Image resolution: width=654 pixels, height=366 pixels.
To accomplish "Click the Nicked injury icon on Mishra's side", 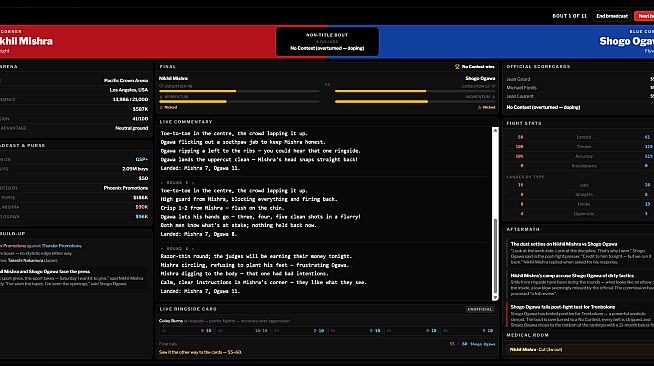I will click(x=161, y=108).
